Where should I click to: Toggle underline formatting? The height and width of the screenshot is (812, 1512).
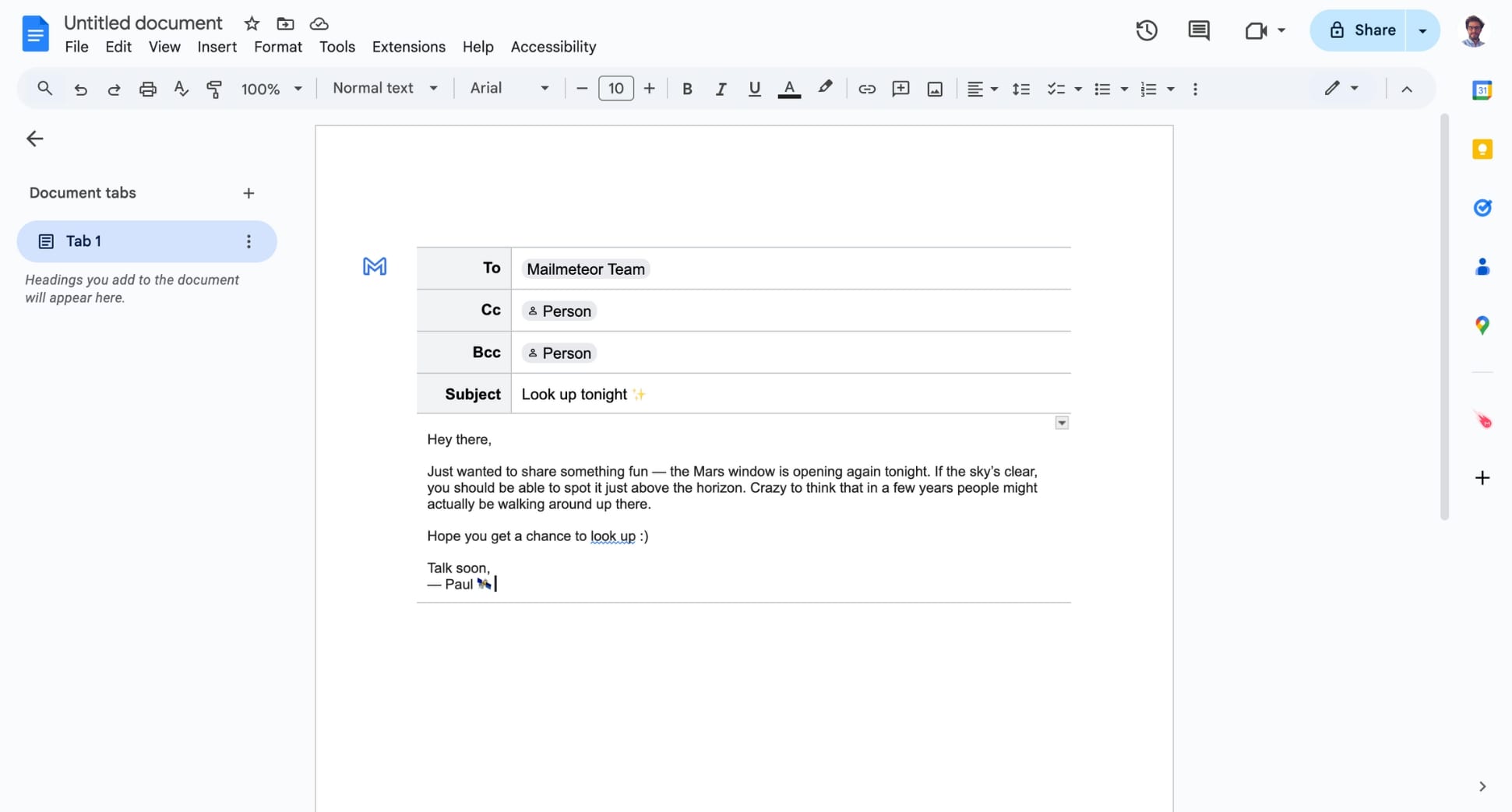pos(753,89)
